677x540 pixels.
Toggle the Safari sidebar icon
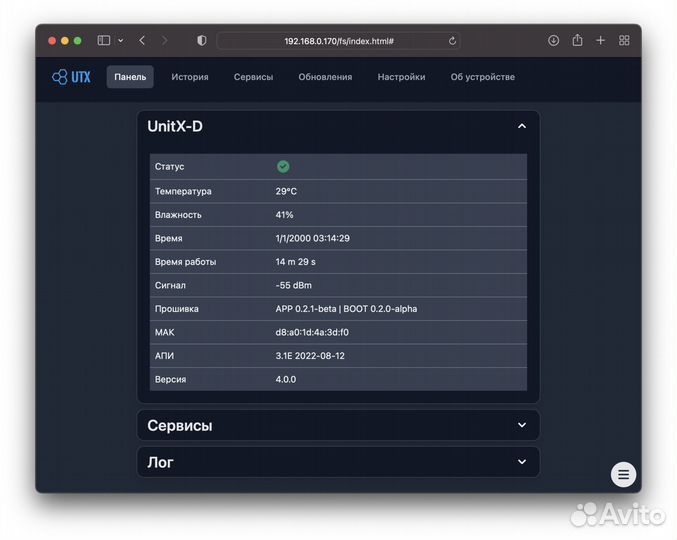tap(104, 41)
